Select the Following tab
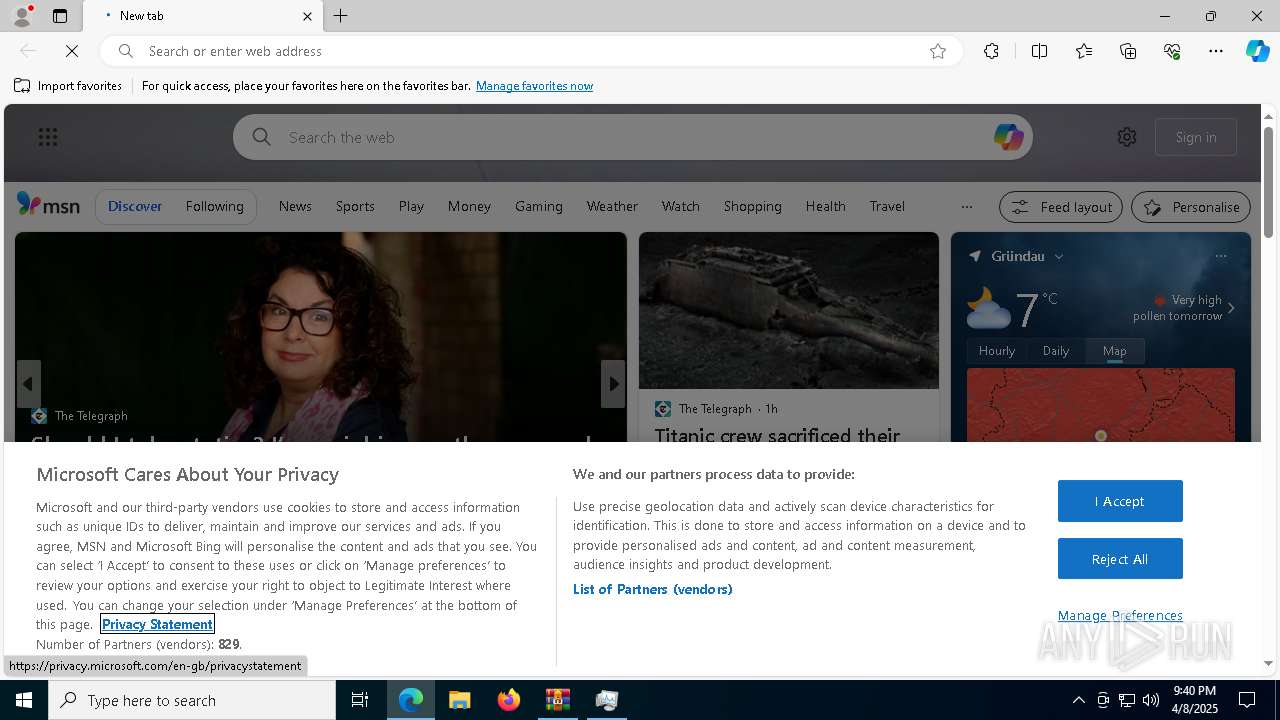The height and width of the screenshot is (720, 1280). [214, 206]
